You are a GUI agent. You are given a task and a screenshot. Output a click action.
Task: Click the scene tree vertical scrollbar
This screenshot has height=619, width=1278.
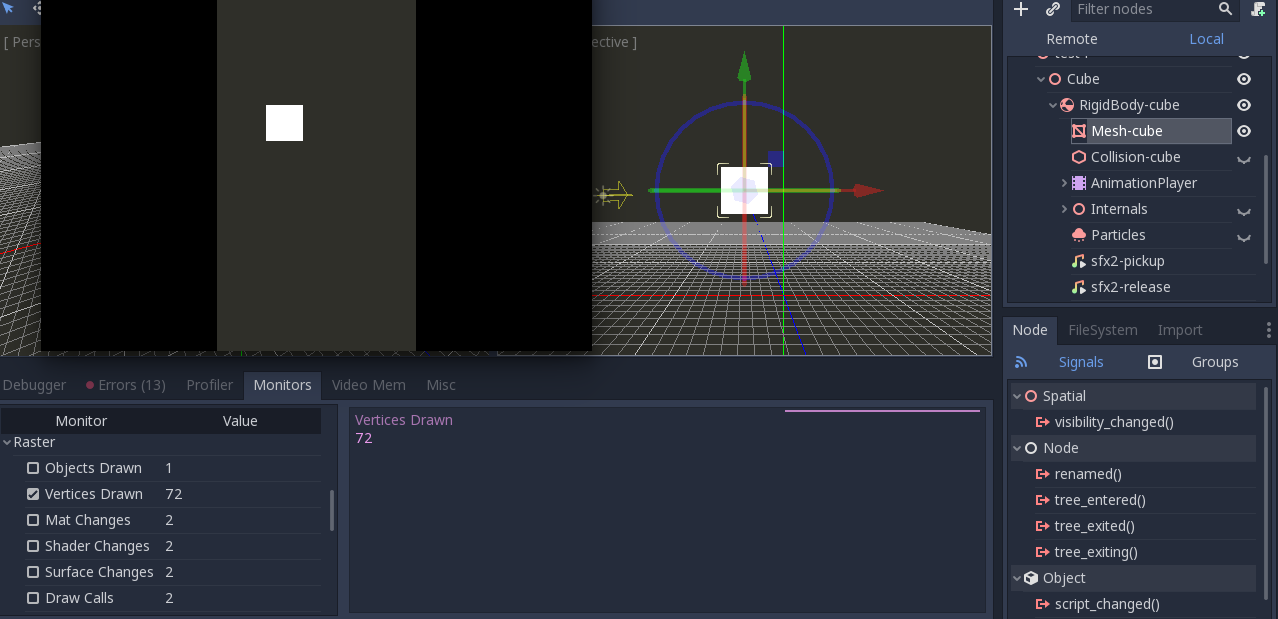[1266, 208]
